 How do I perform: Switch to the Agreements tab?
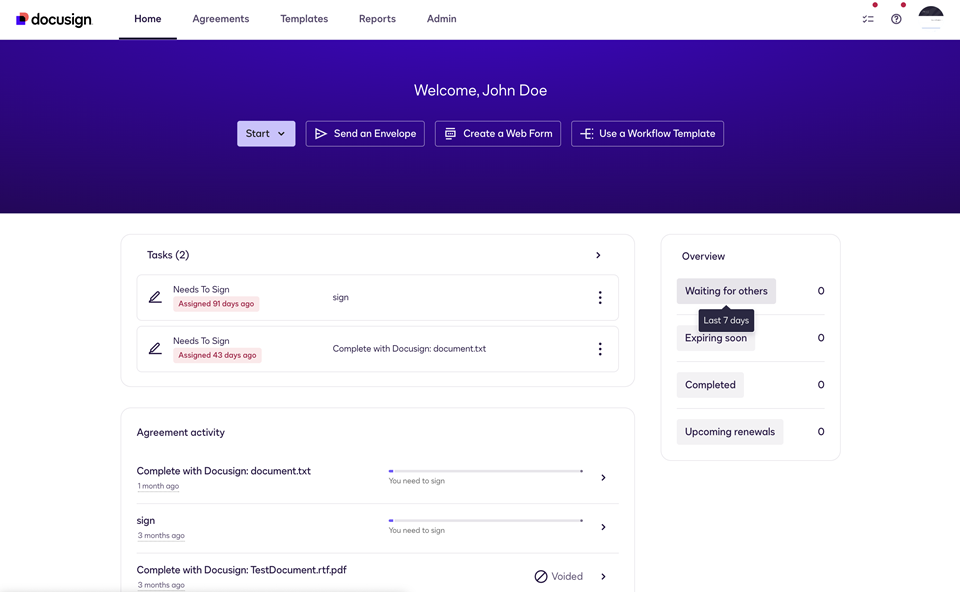[220, 18]
